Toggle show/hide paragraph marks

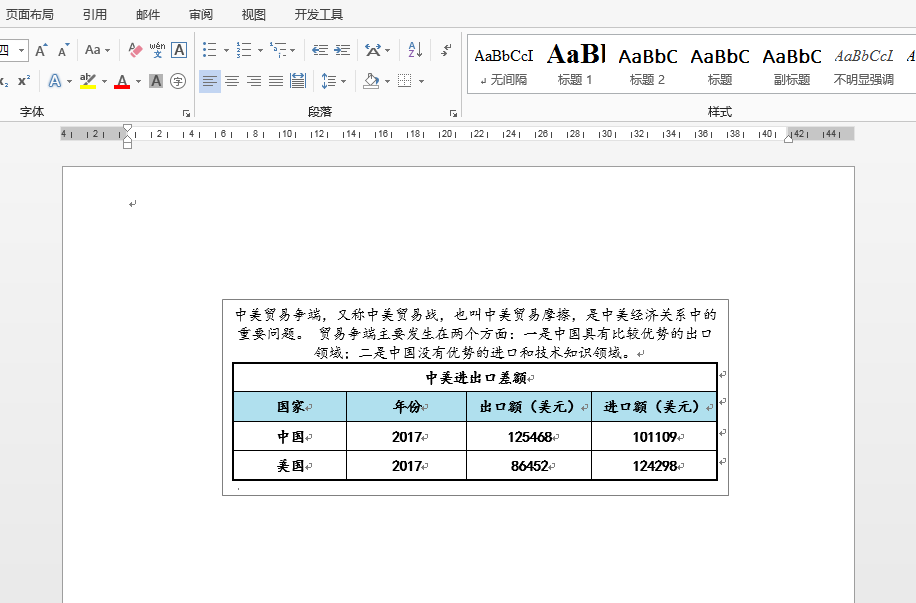click(446, 50)
